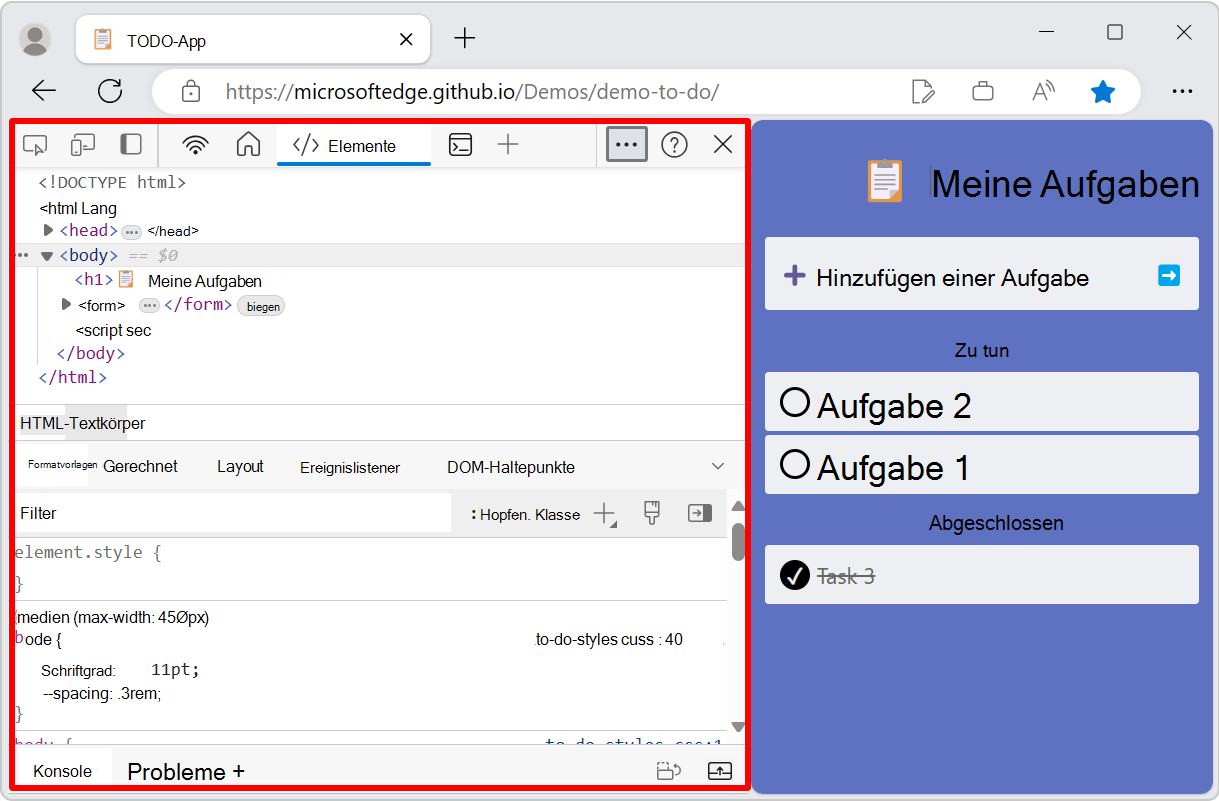This screenshot has width=1219, height=801.
Task: Toggle the device emulation mode
Action: pos(83,144)
